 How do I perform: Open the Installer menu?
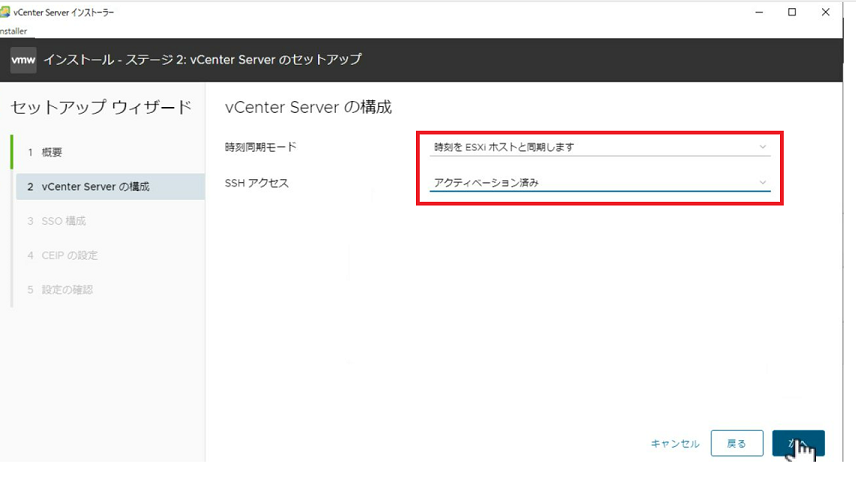[14, 31]
